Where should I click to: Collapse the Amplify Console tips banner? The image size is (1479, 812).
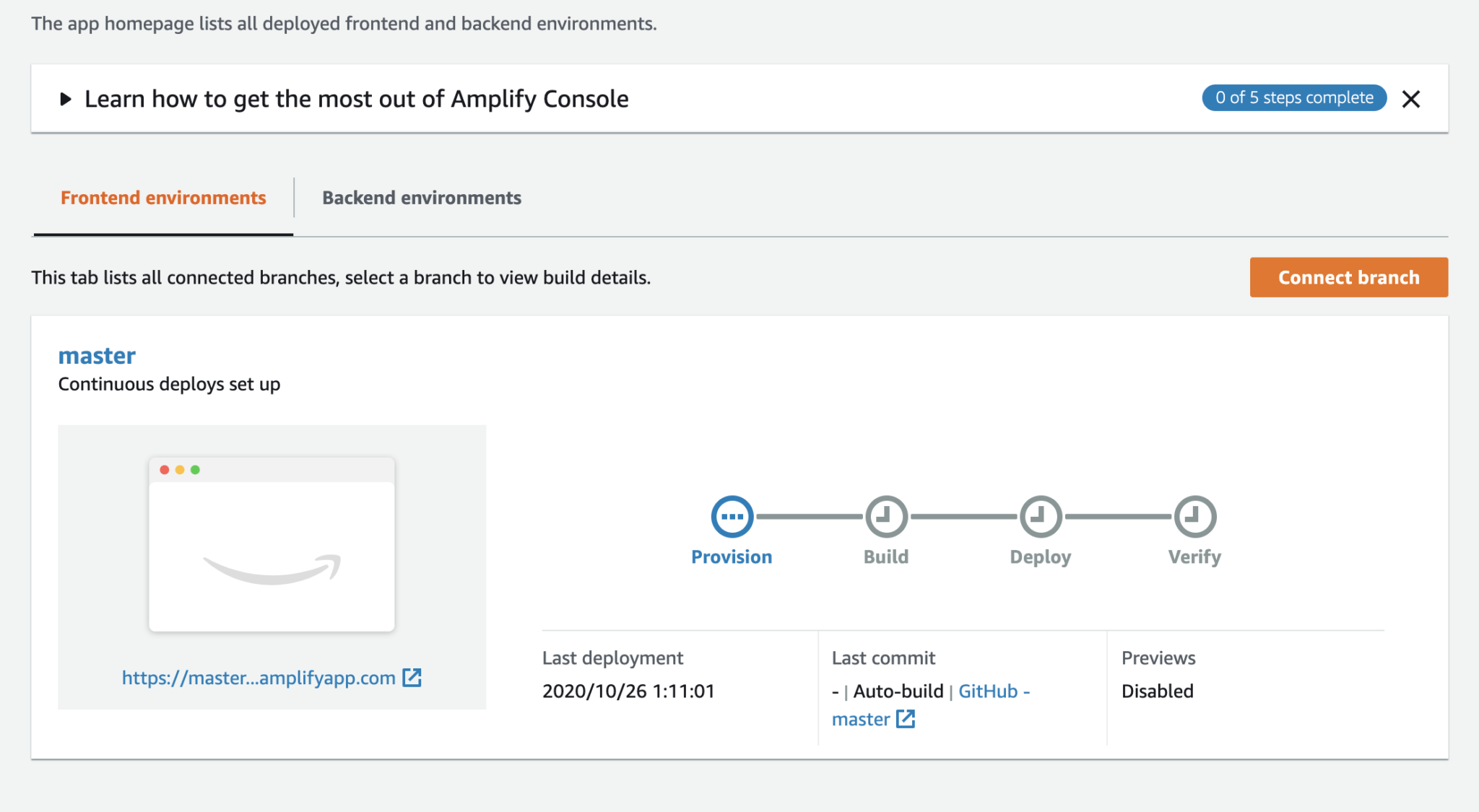click(x=1412, y=98)
